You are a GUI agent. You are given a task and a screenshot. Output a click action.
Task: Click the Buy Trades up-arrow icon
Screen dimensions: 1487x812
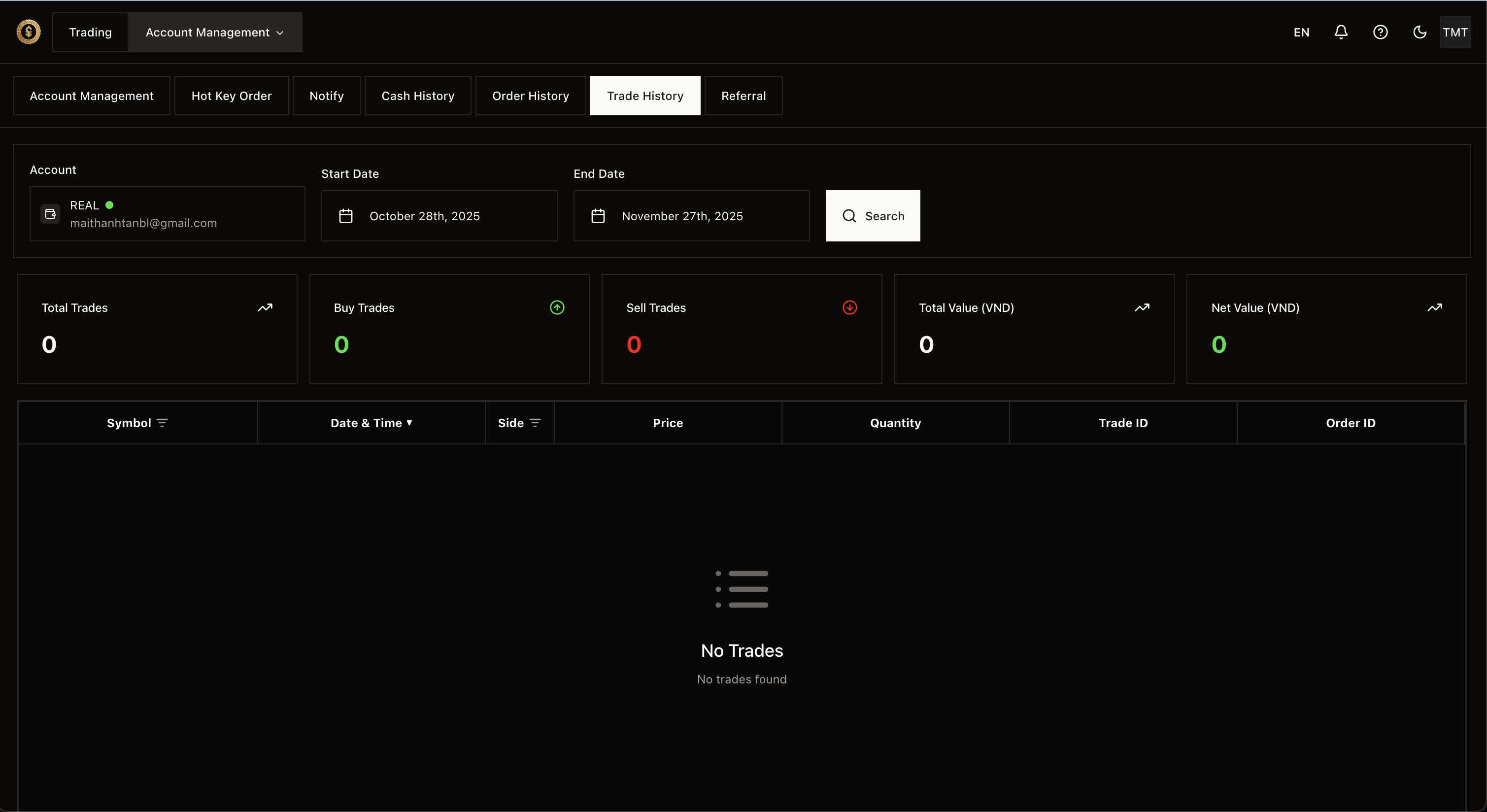coord(556,307)
